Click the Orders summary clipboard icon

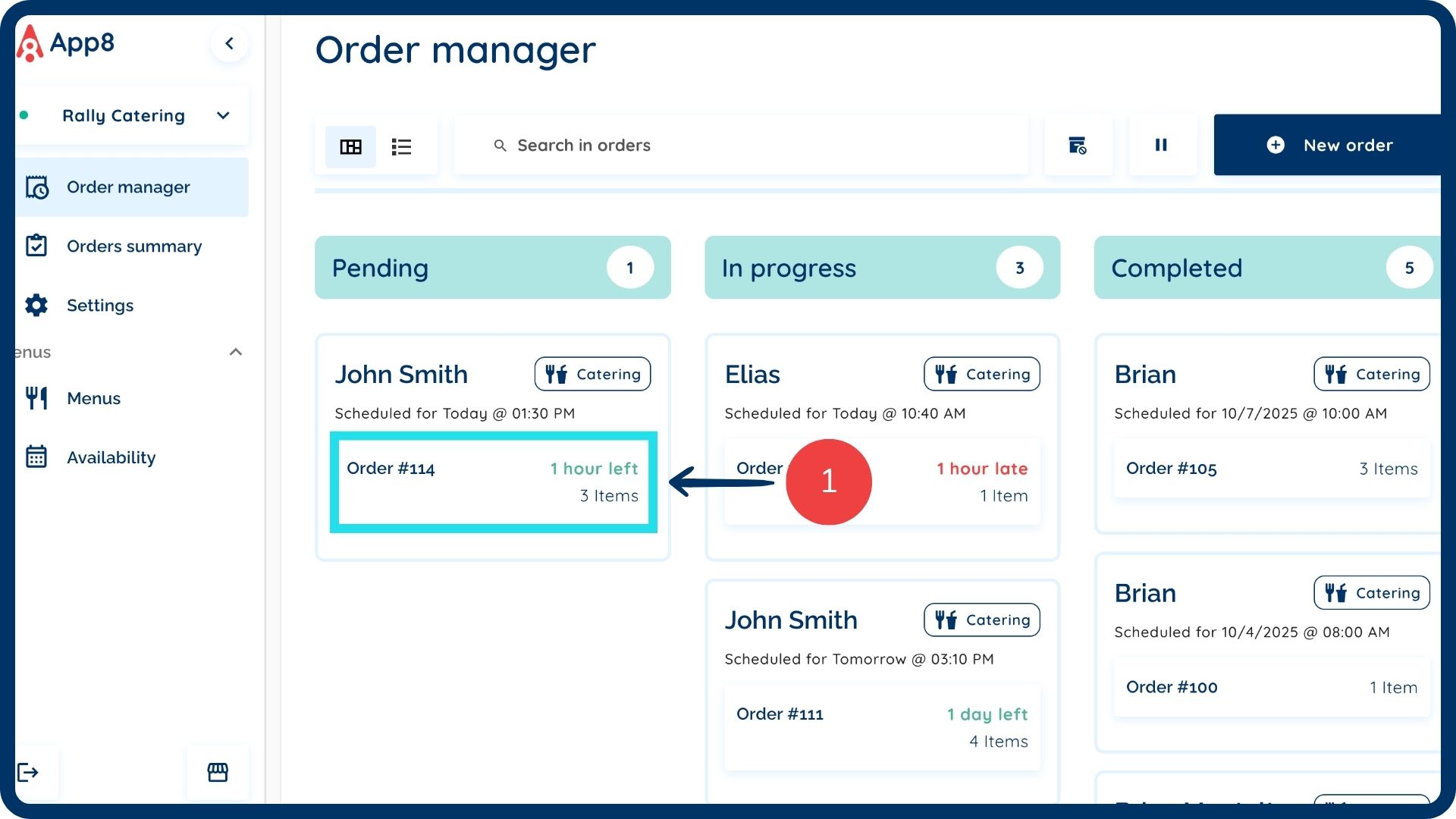[36, 246]
